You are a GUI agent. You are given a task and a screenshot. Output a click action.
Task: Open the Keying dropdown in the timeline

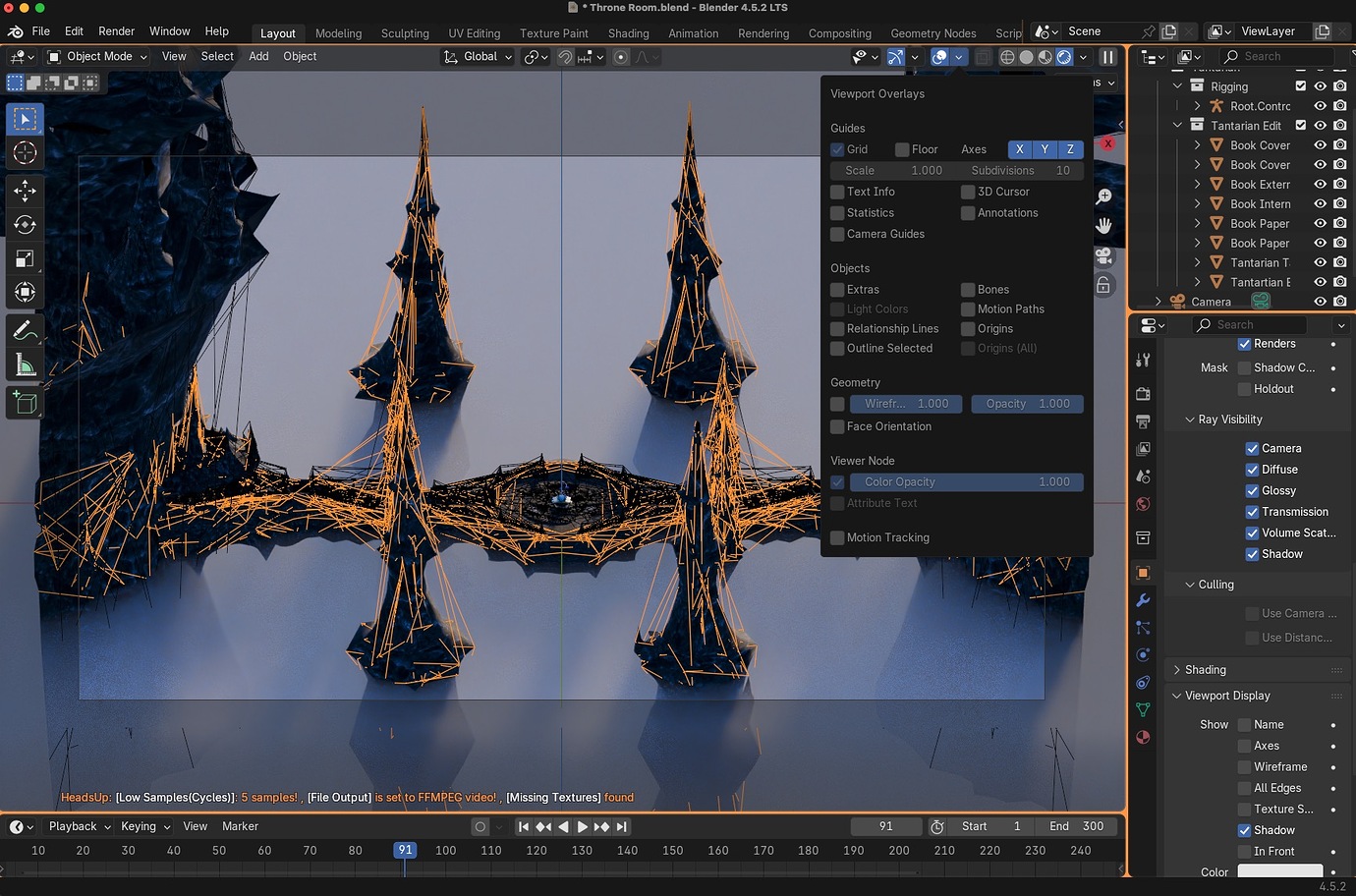point(145,827)
